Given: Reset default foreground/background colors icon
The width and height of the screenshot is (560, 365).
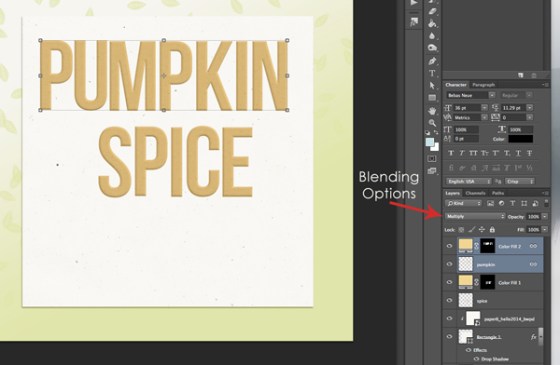Looking at the screenshot, I should click(428, 132).
